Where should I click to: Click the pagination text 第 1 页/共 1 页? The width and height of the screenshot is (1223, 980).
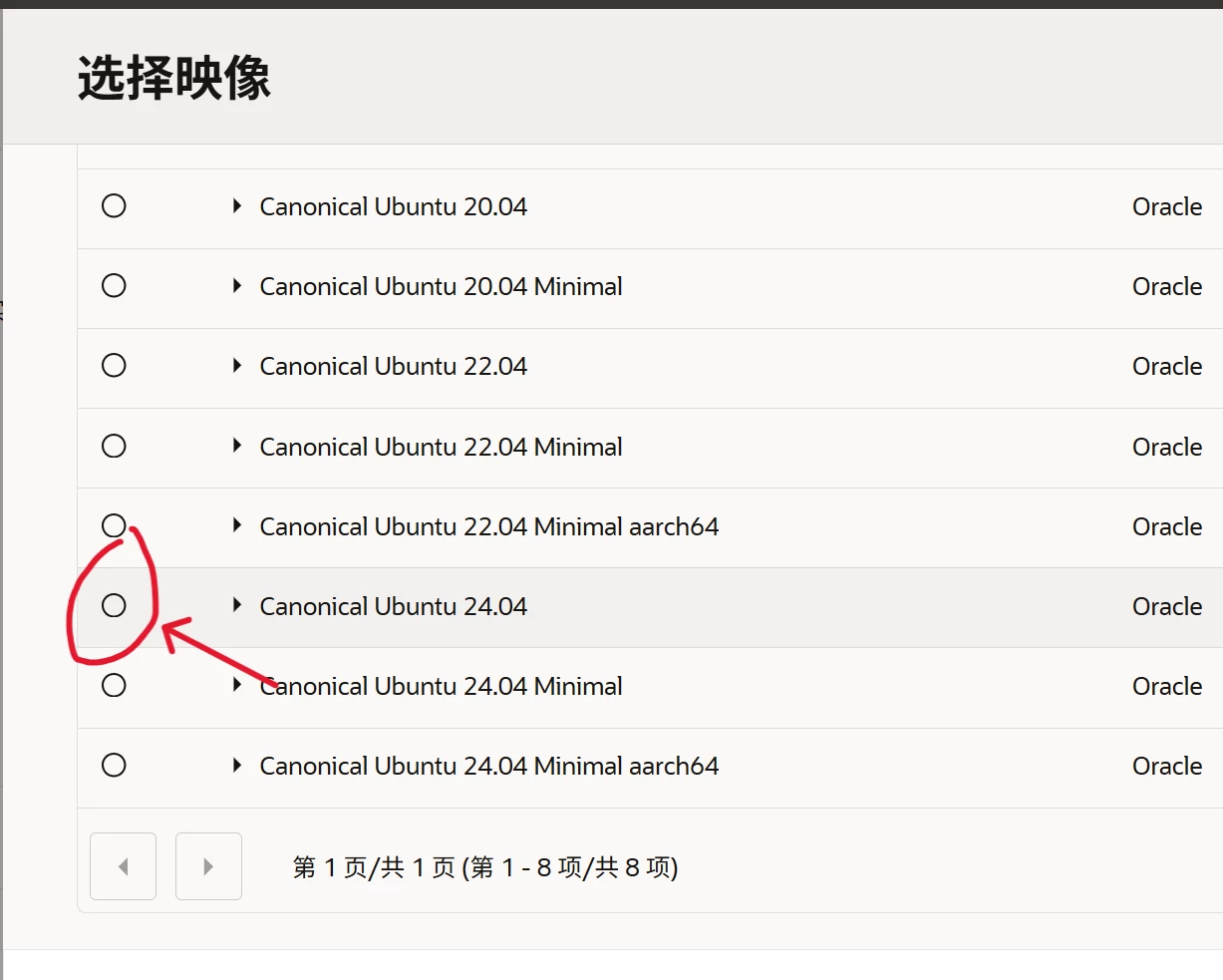374,867
